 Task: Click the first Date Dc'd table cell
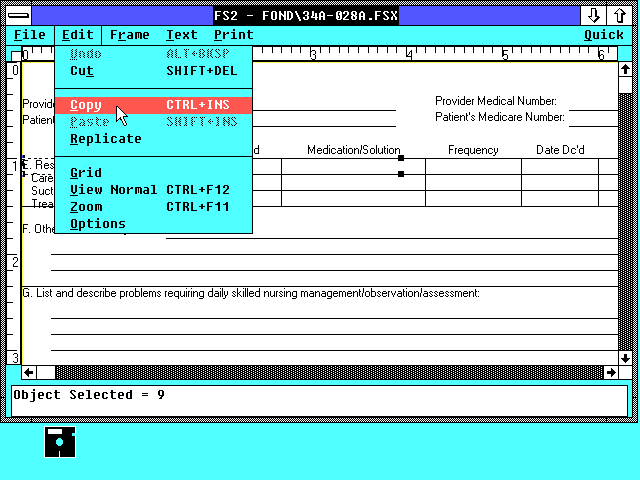coord(560,167)
